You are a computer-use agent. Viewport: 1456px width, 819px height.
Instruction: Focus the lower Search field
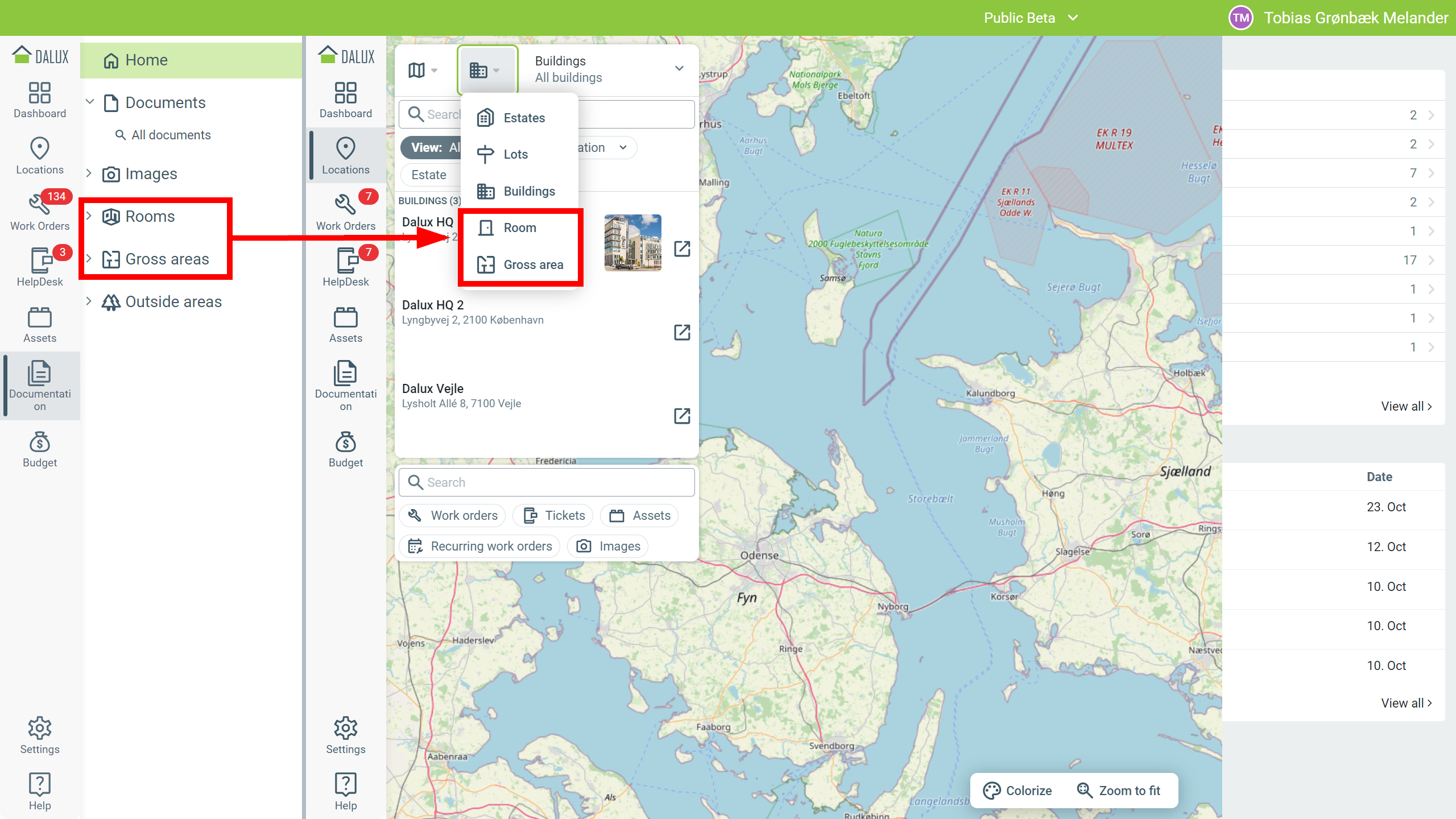[547, 482]
